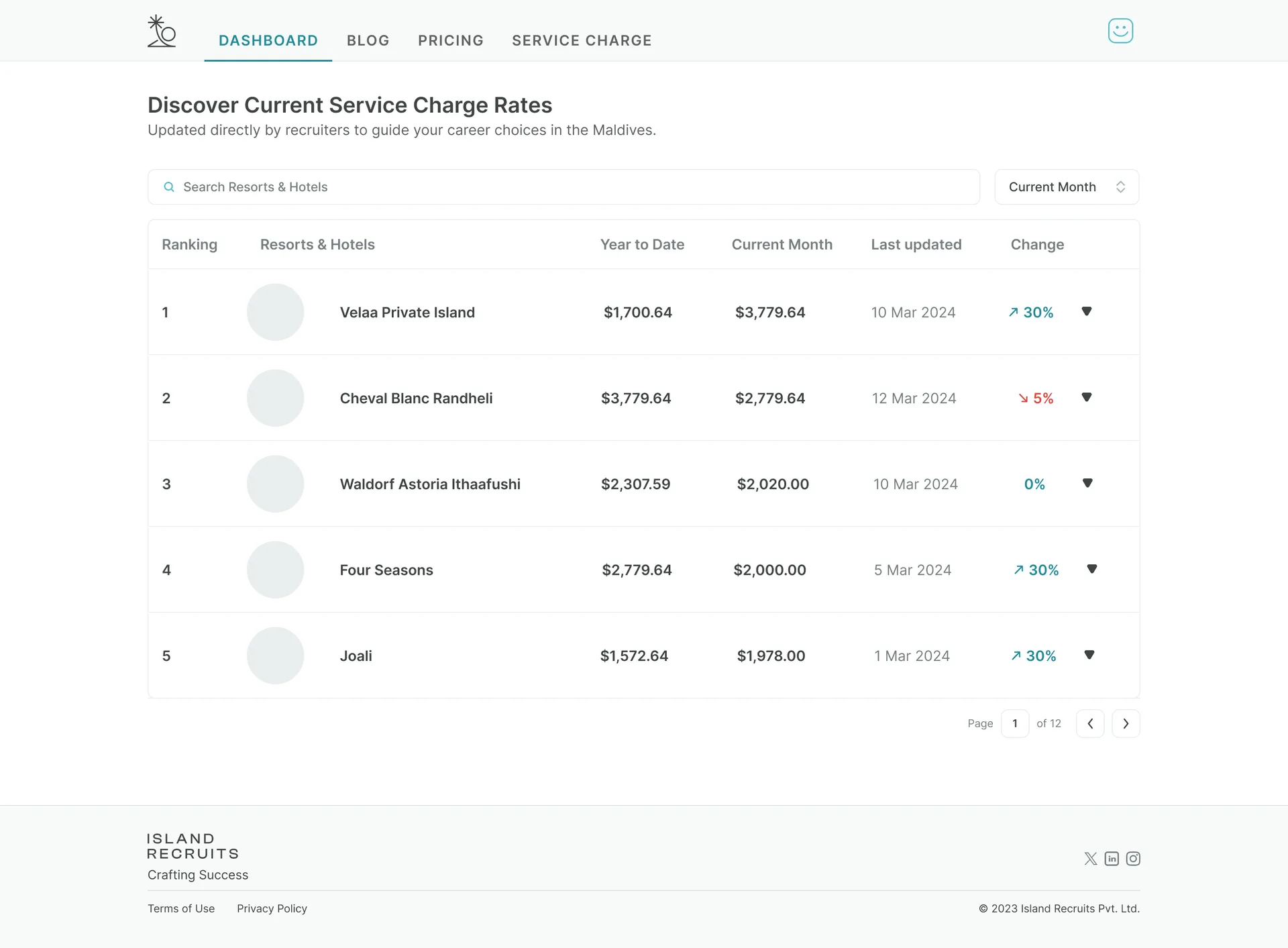Click Four Seasons' $2,000.00 value
Image resolution: width=1288 pixels, height=948 pixels.
click(770, 570)
